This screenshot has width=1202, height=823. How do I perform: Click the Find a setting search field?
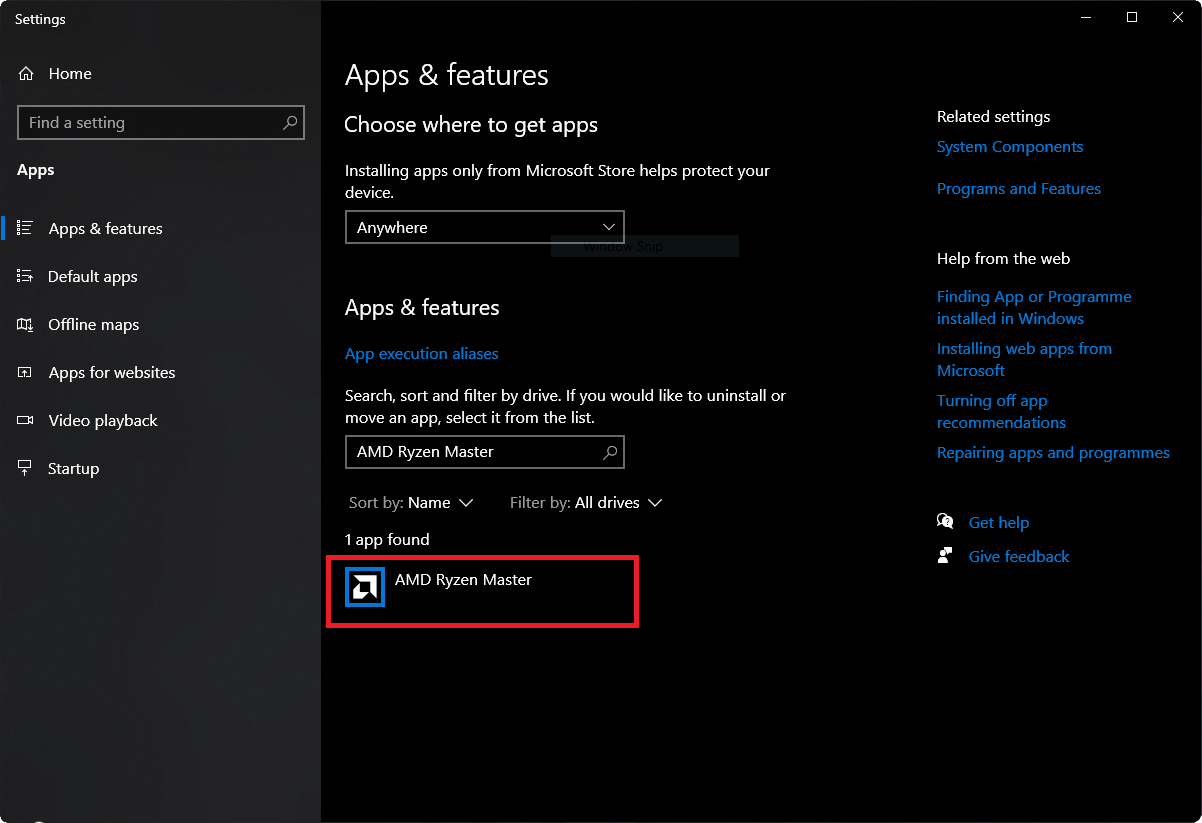point(161,123)
